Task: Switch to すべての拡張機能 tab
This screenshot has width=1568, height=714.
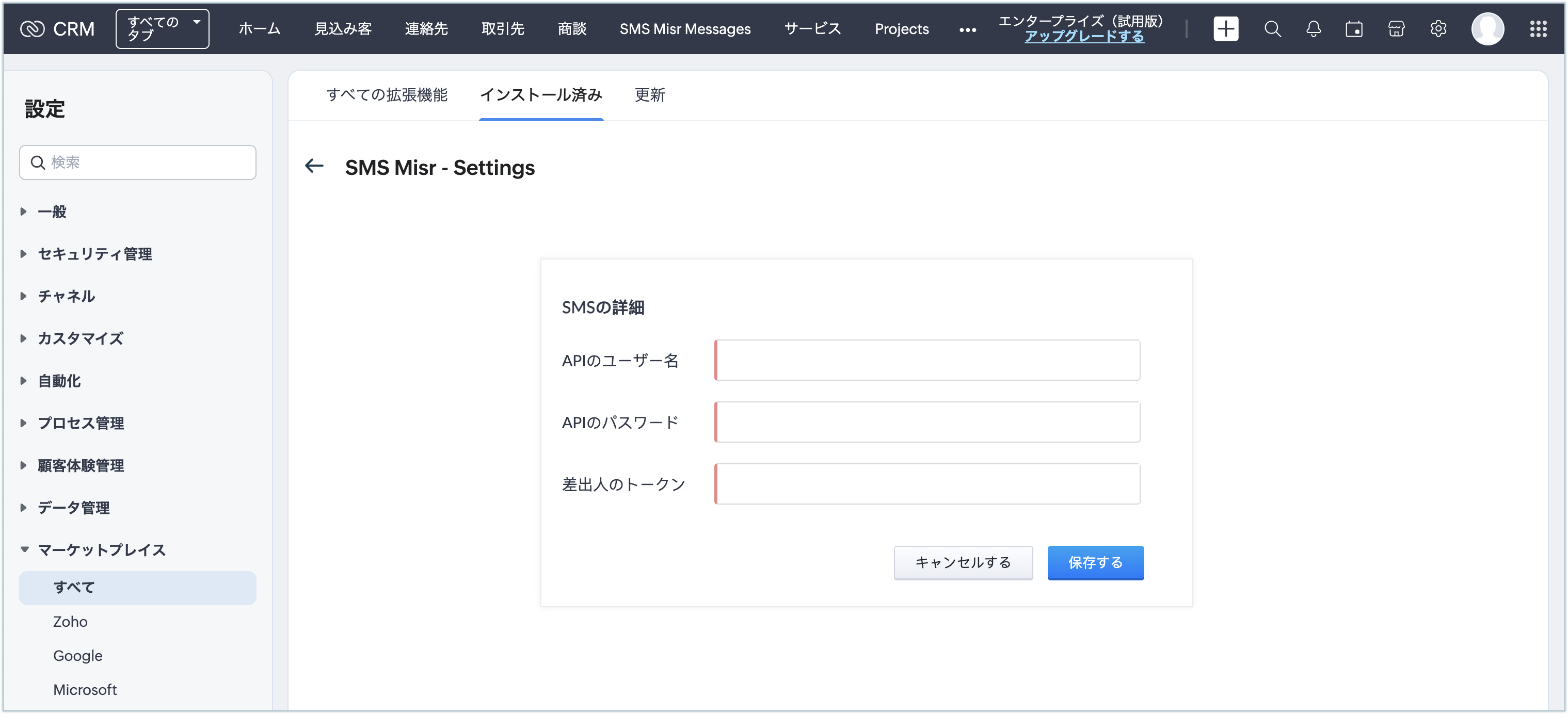Action: tap(387, 95)
